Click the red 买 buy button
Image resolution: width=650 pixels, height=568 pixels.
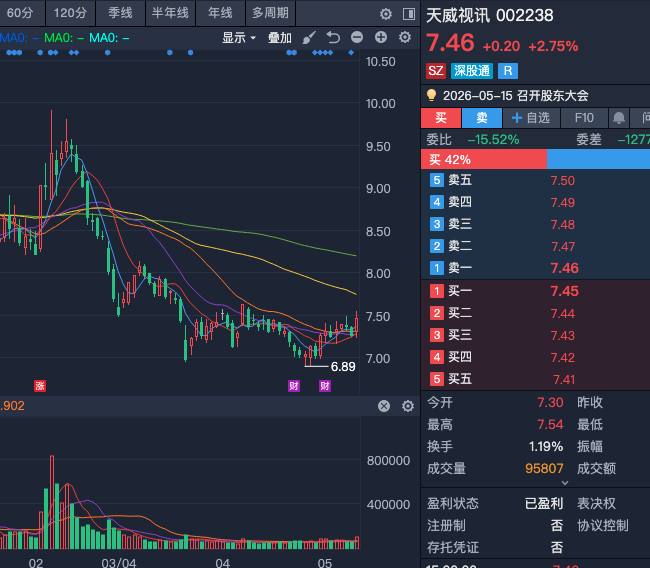pyautogui.click(x=441, y=118)
